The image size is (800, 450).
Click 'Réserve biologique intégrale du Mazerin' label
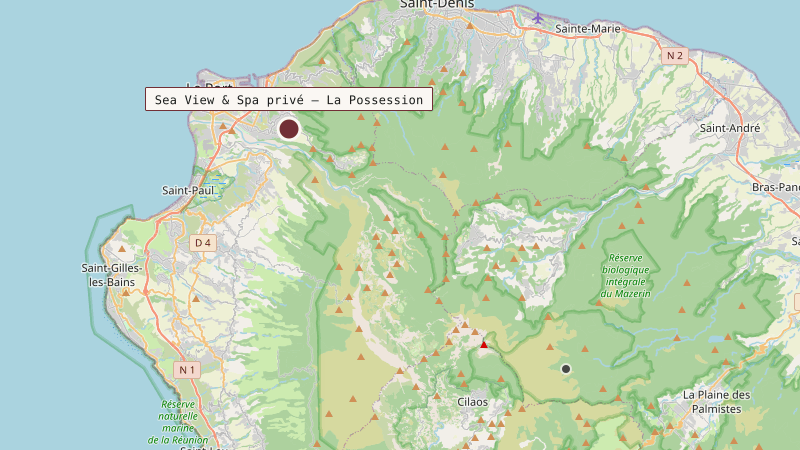pyautogui.click(x=626, y=276)
